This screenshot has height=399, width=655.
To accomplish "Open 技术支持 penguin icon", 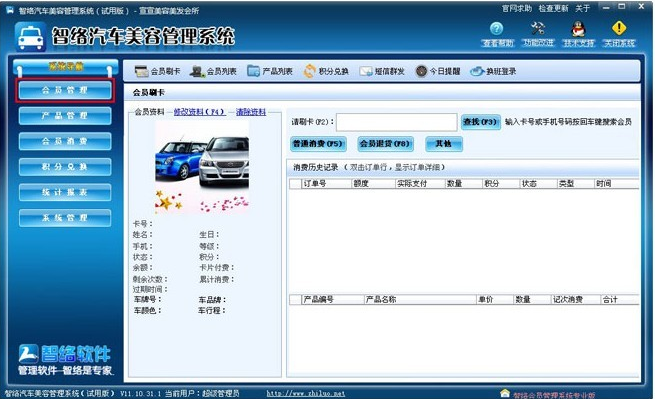I will (578, 29).
